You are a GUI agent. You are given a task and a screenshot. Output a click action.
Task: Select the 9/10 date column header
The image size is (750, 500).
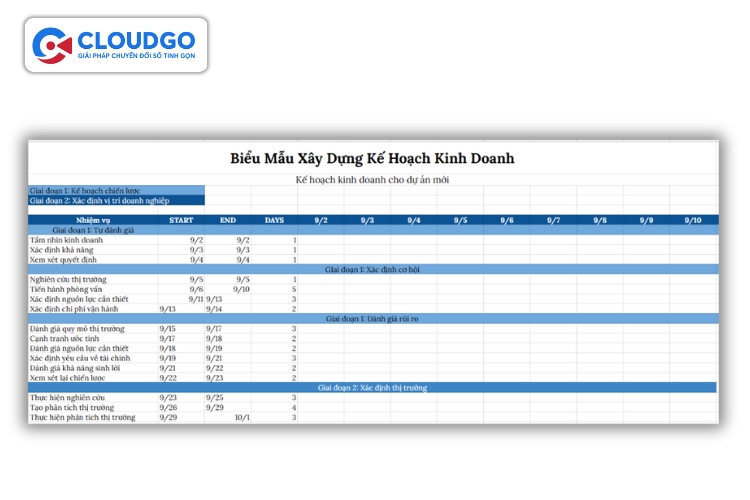[x=693, y=219]
